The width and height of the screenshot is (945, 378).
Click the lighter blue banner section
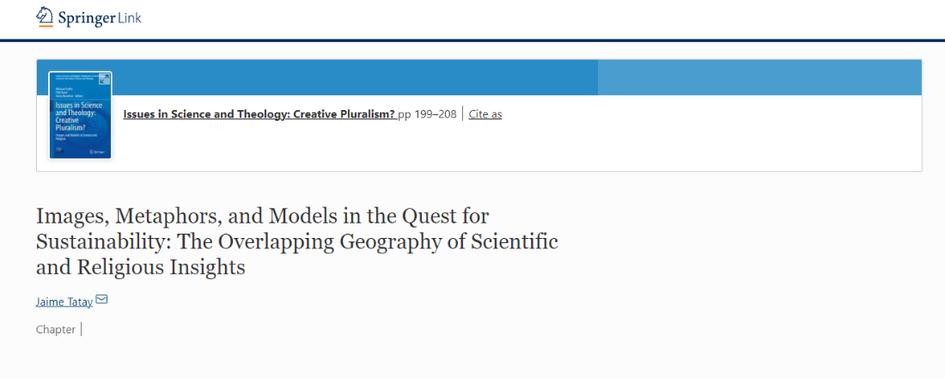(x=759, y=77)
